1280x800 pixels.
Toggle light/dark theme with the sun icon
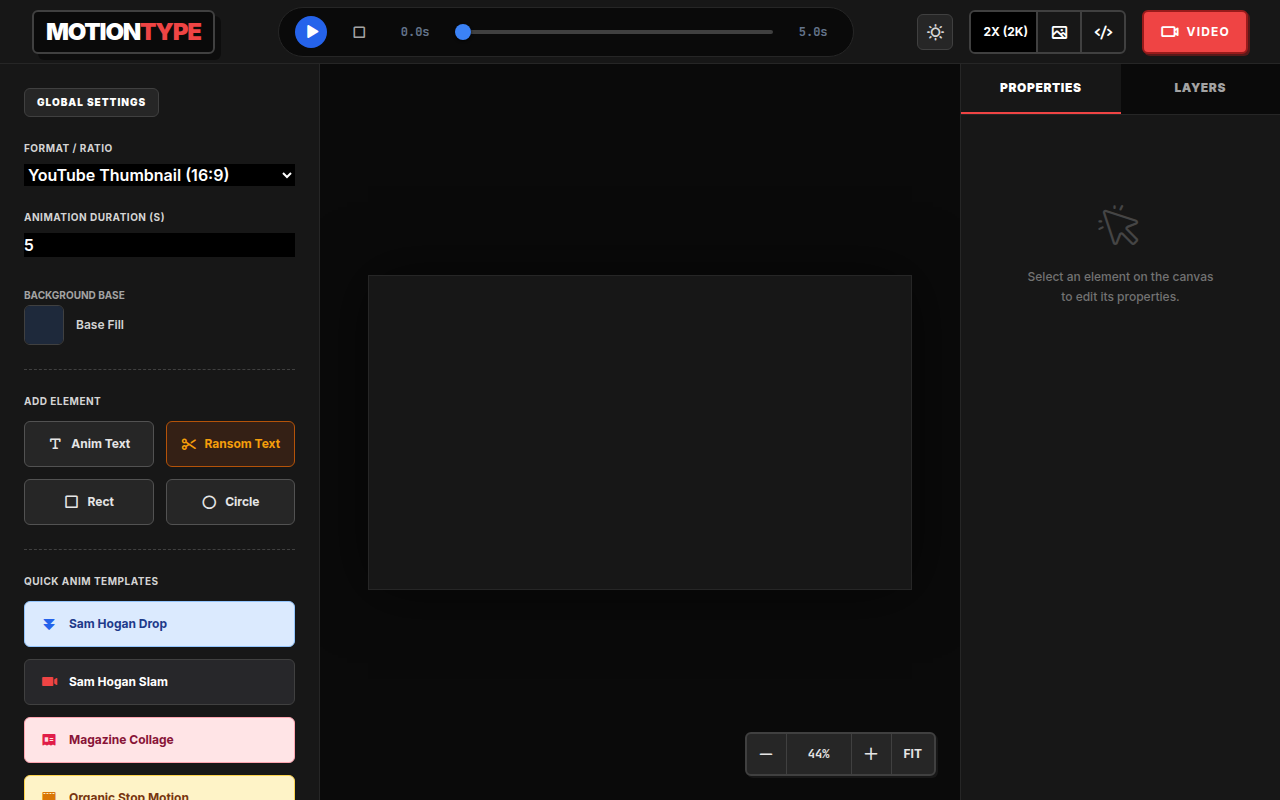(x=935, y=32)
